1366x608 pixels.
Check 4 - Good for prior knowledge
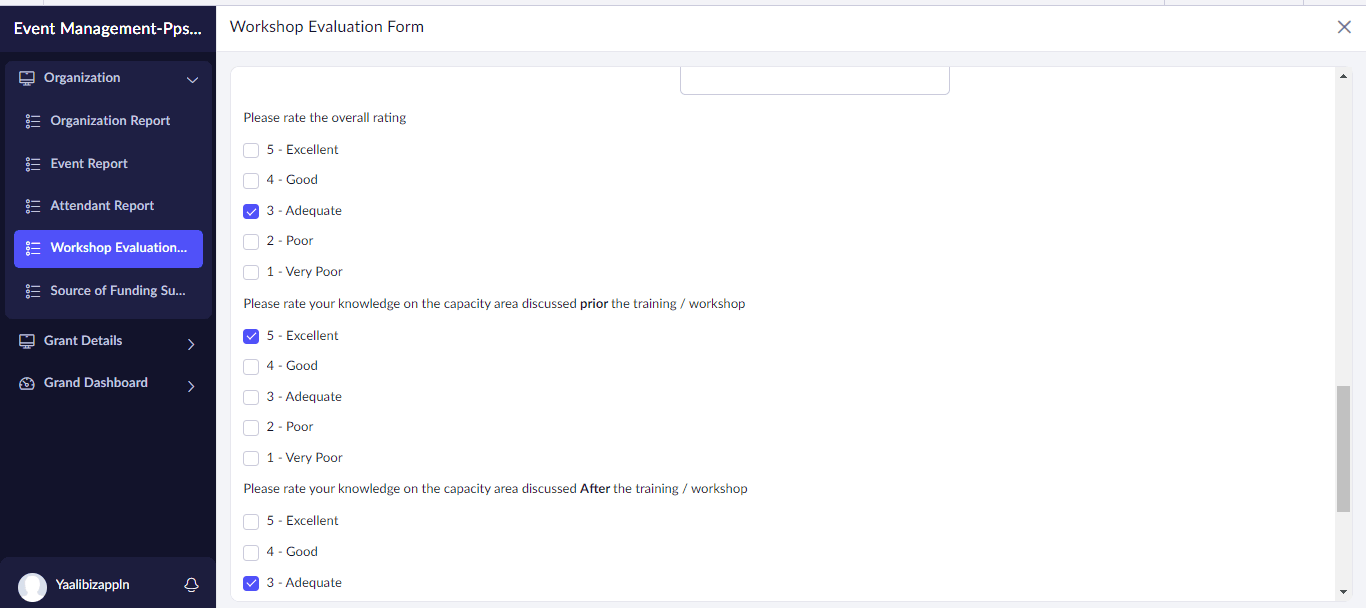click(x=251, y=366)
